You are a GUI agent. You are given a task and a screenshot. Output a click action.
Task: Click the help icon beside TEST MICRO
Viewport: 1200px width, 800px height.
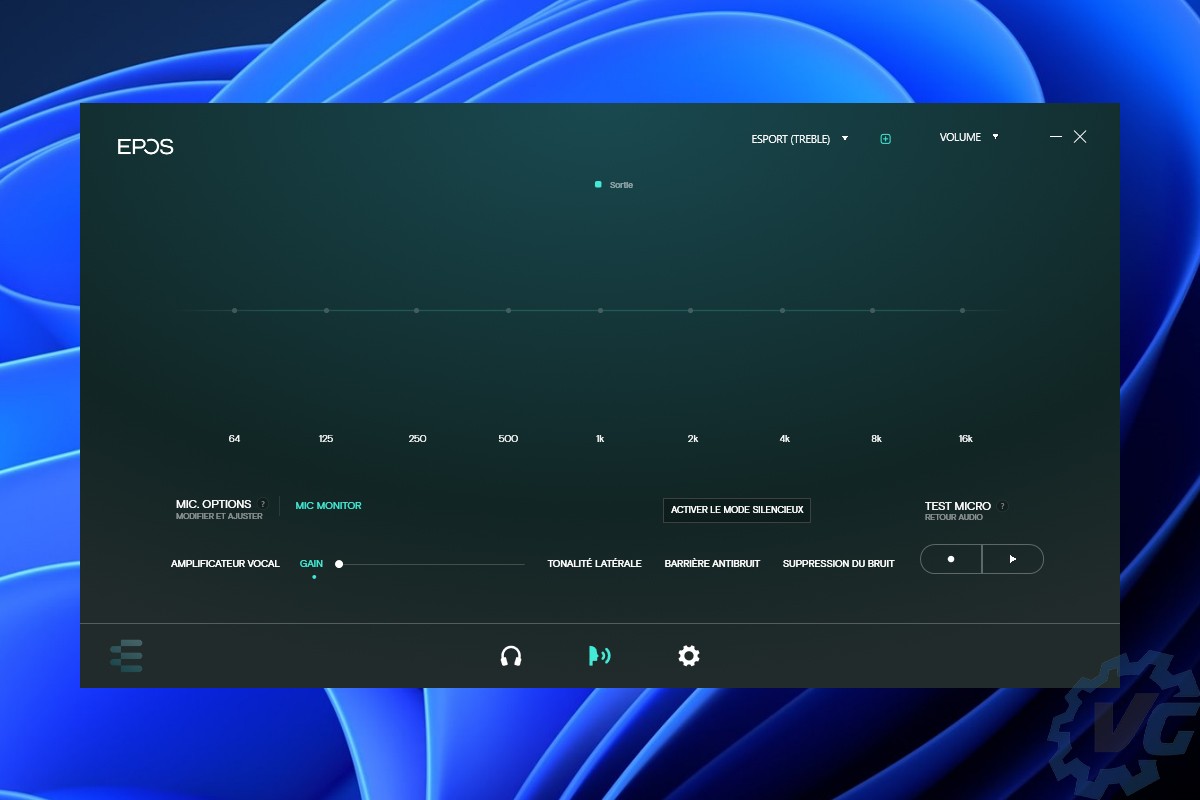pyautogui.click(x=1003, y=506)
